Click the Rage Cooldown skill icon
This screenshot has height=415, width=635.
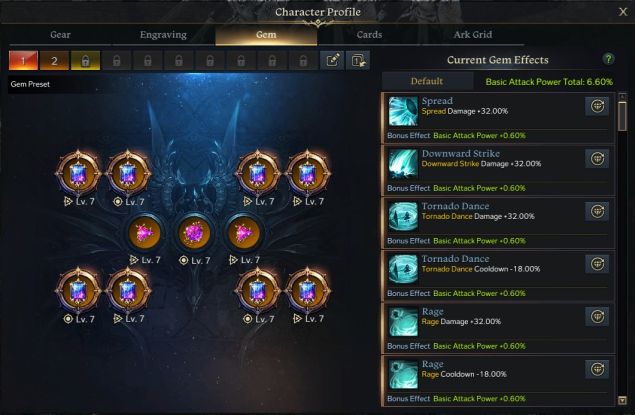coord(403,374)
